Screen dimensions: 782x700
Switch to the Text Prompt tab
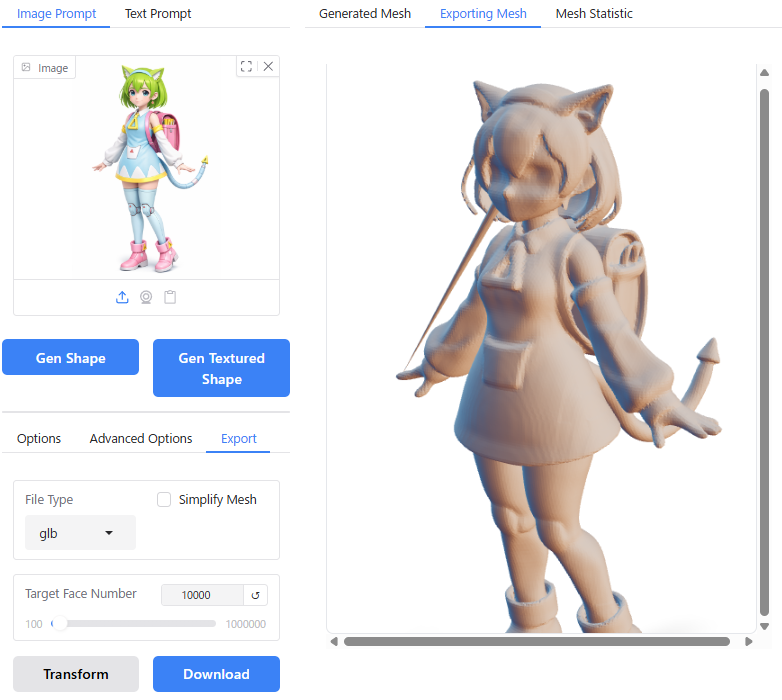[x=158, y=14]
